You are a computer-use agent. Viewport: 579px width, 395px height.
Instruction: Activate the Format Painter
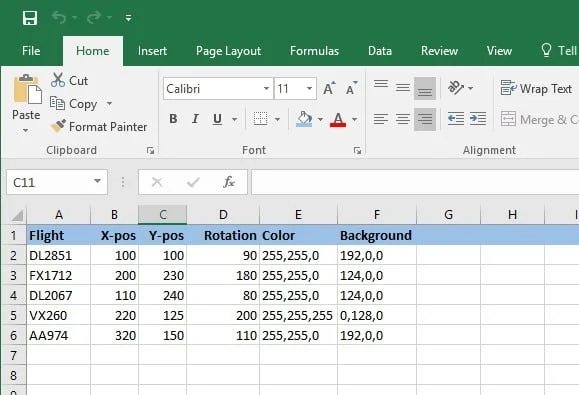[x=99, y=127]
